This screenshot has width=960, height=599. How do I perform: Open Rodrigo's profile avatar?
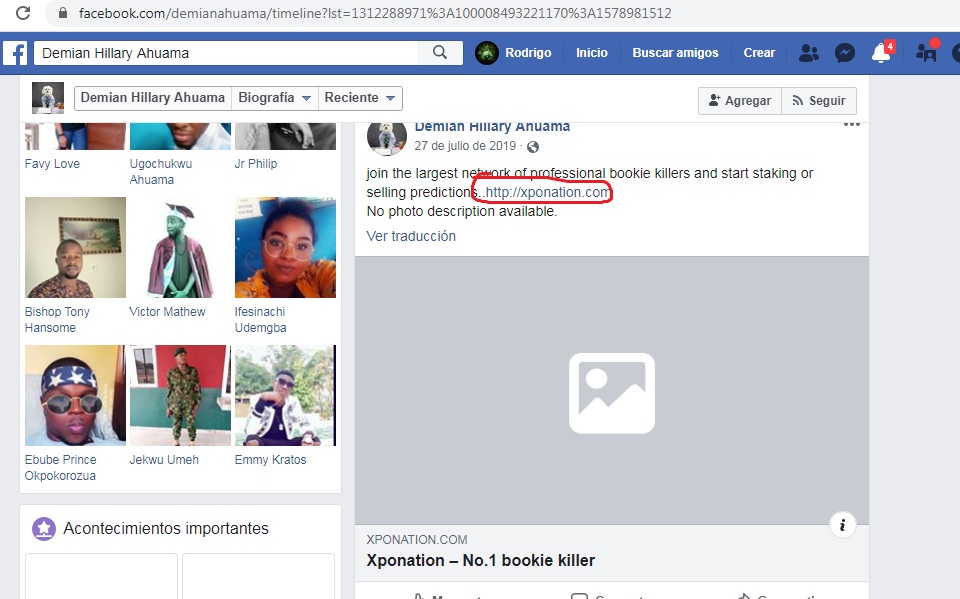pos(487,53)
